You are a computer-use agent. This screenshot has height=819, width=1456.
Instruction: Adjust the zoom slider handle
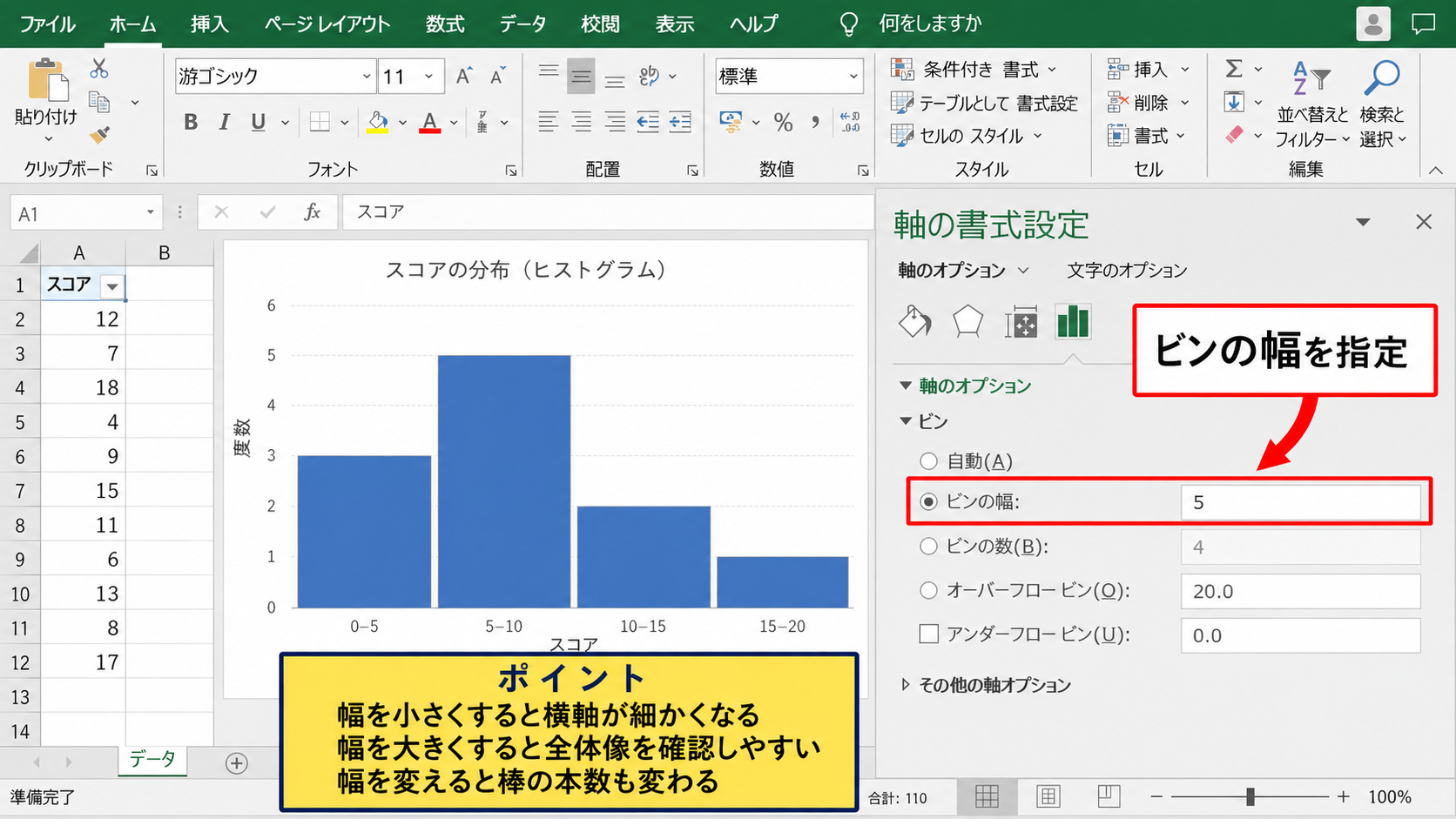point(1250,796)
